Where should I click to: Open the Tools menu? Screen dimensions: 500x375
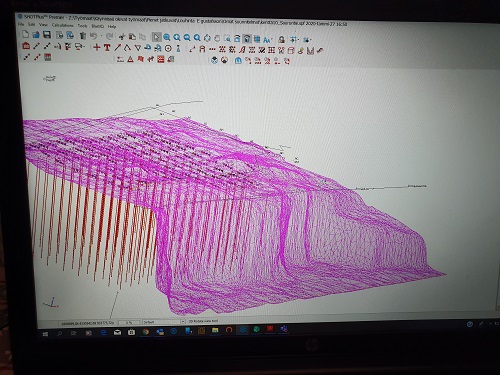[x=82, y=26]
